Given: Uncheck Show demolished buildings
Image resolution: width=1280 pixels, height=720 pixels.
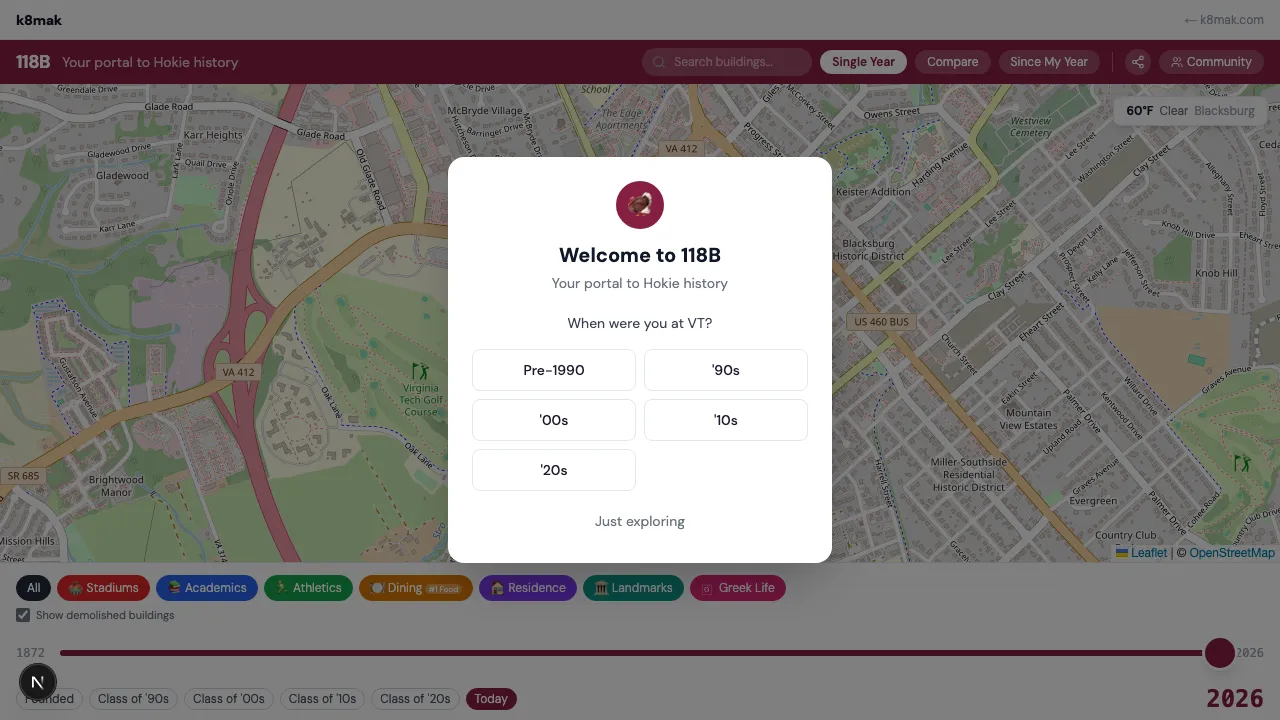Looking at the screenshot, I should click(23, 615).
